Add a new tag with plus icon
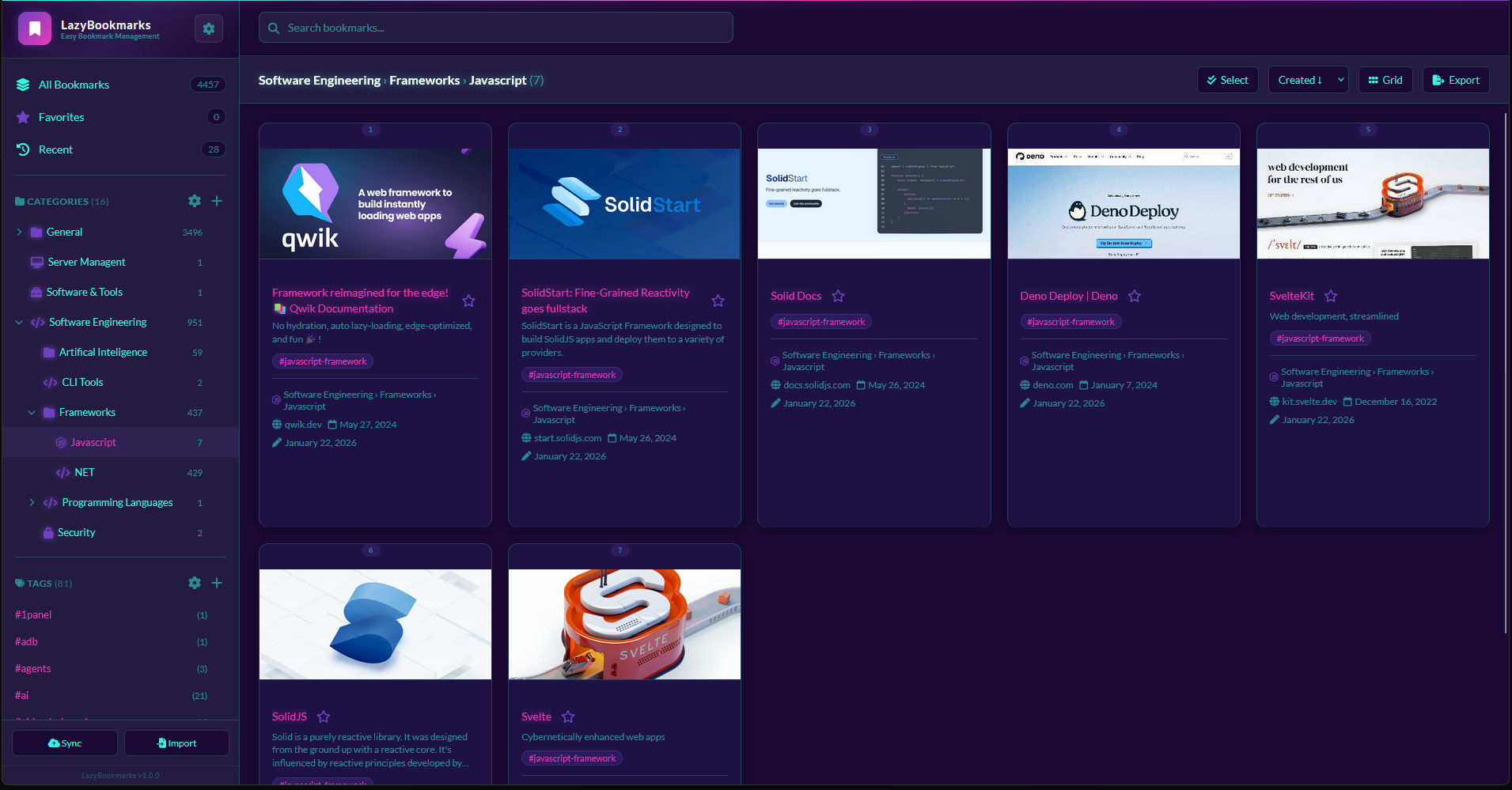The height and width of the screenshot is (790, 1512). 217,583
